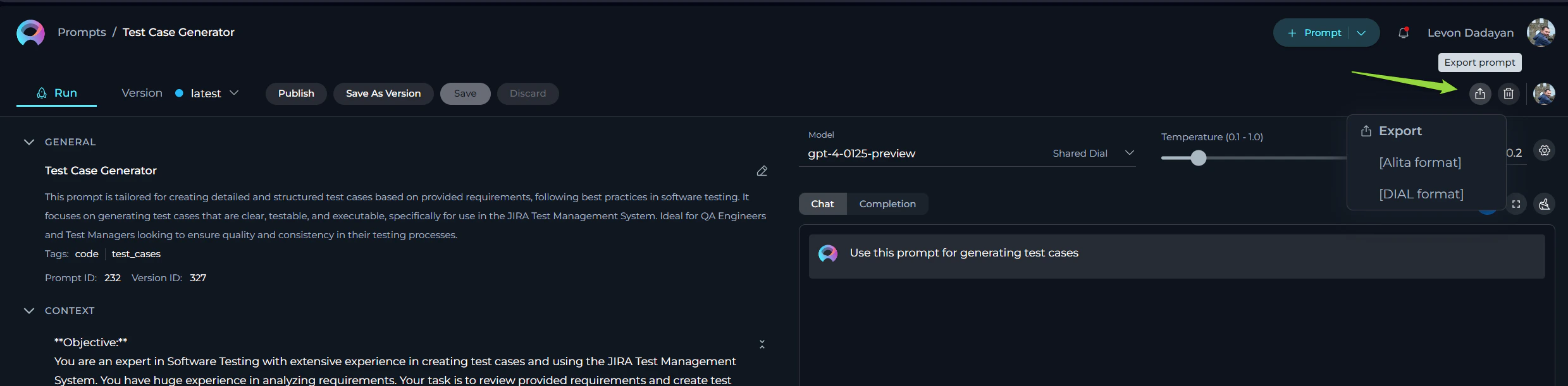Open model settings gear icon
1568x386 pixels.
1544,150
